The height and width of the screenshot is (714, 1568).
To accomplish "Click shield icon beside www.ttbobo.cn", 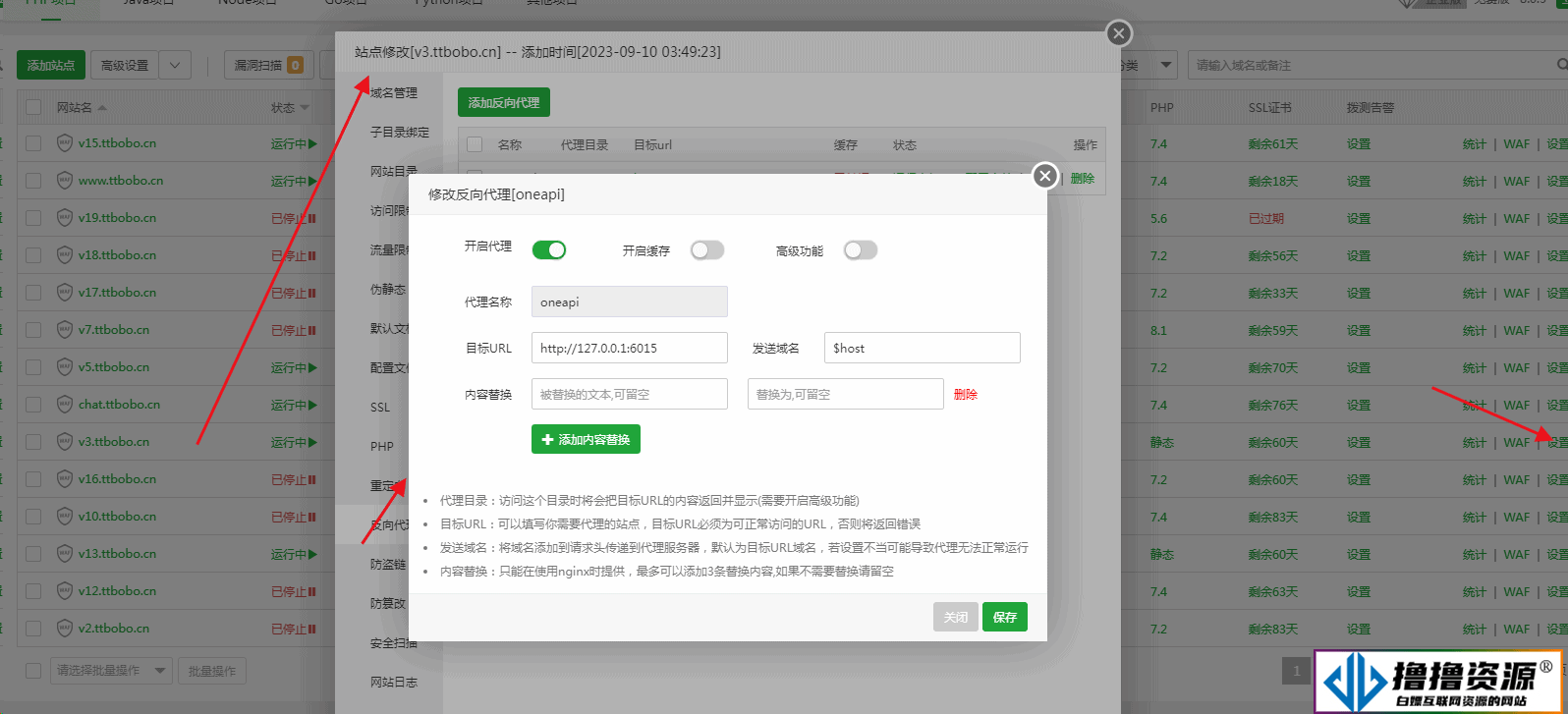I will coord(65,181).
